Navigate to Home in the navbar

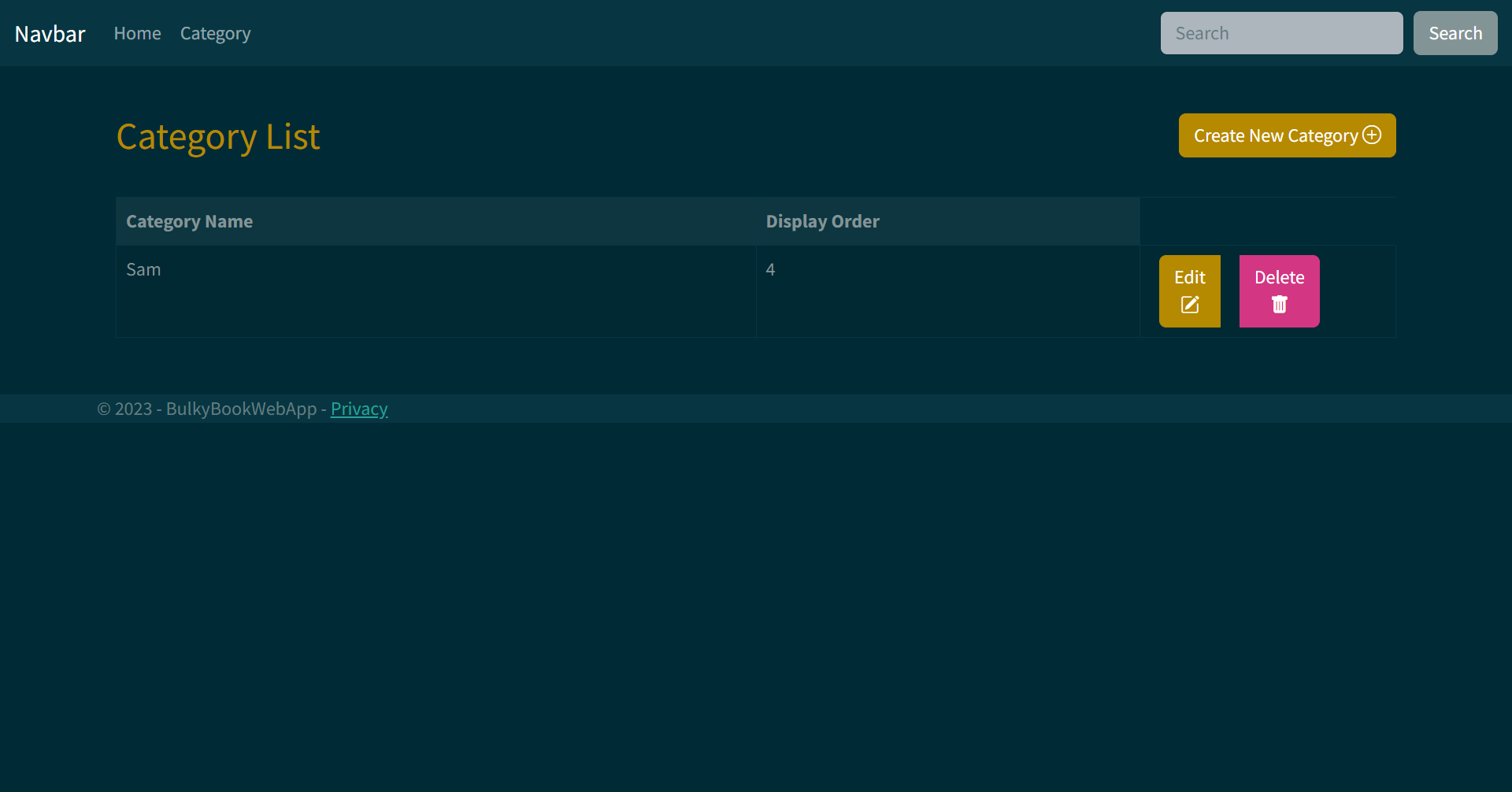tap(137, 33)
